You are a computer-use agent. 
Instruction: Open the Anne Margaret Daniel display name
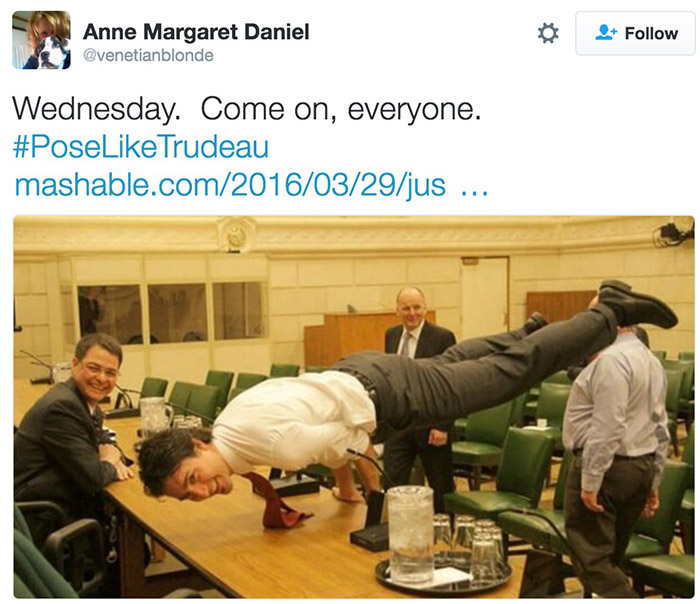pos(196,32)
